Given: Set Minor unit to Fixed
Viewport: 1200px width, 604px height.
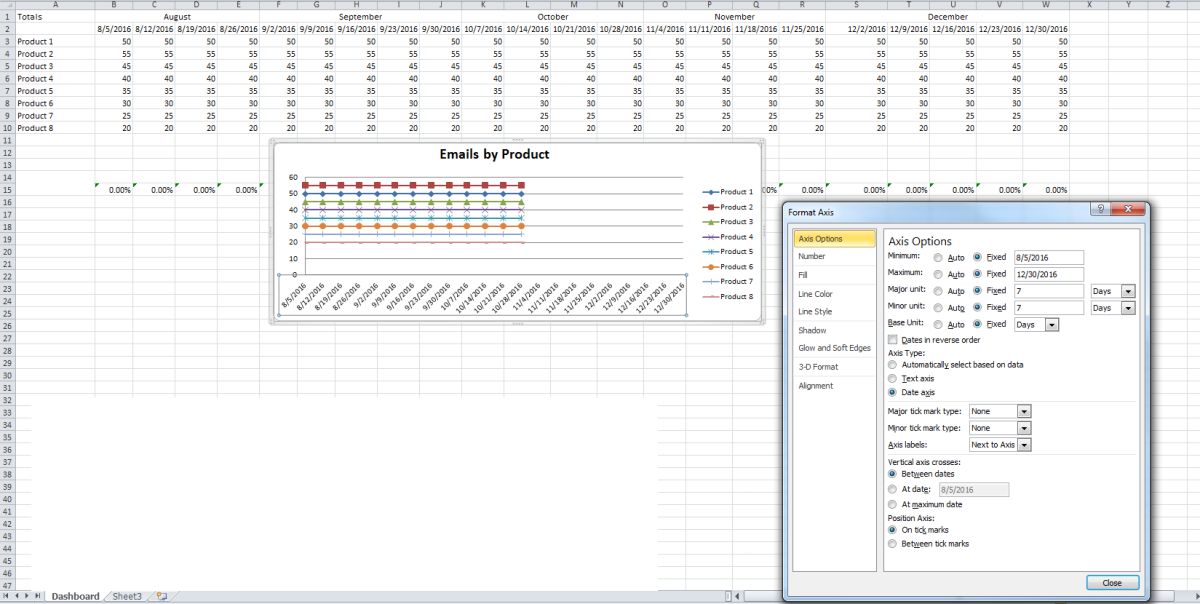Looking at the screenshot, I should [978, 308].
